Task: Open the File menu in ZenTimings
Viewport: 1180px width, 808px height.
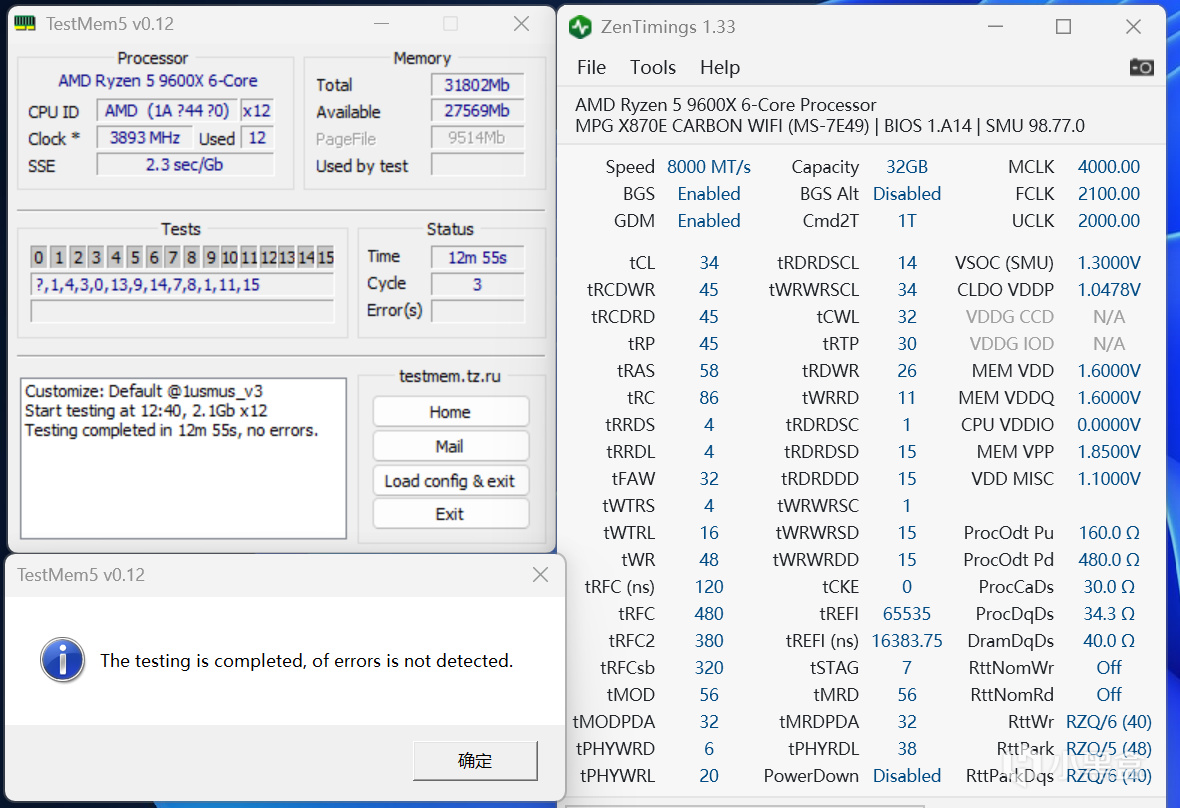Action: (591, 67)
